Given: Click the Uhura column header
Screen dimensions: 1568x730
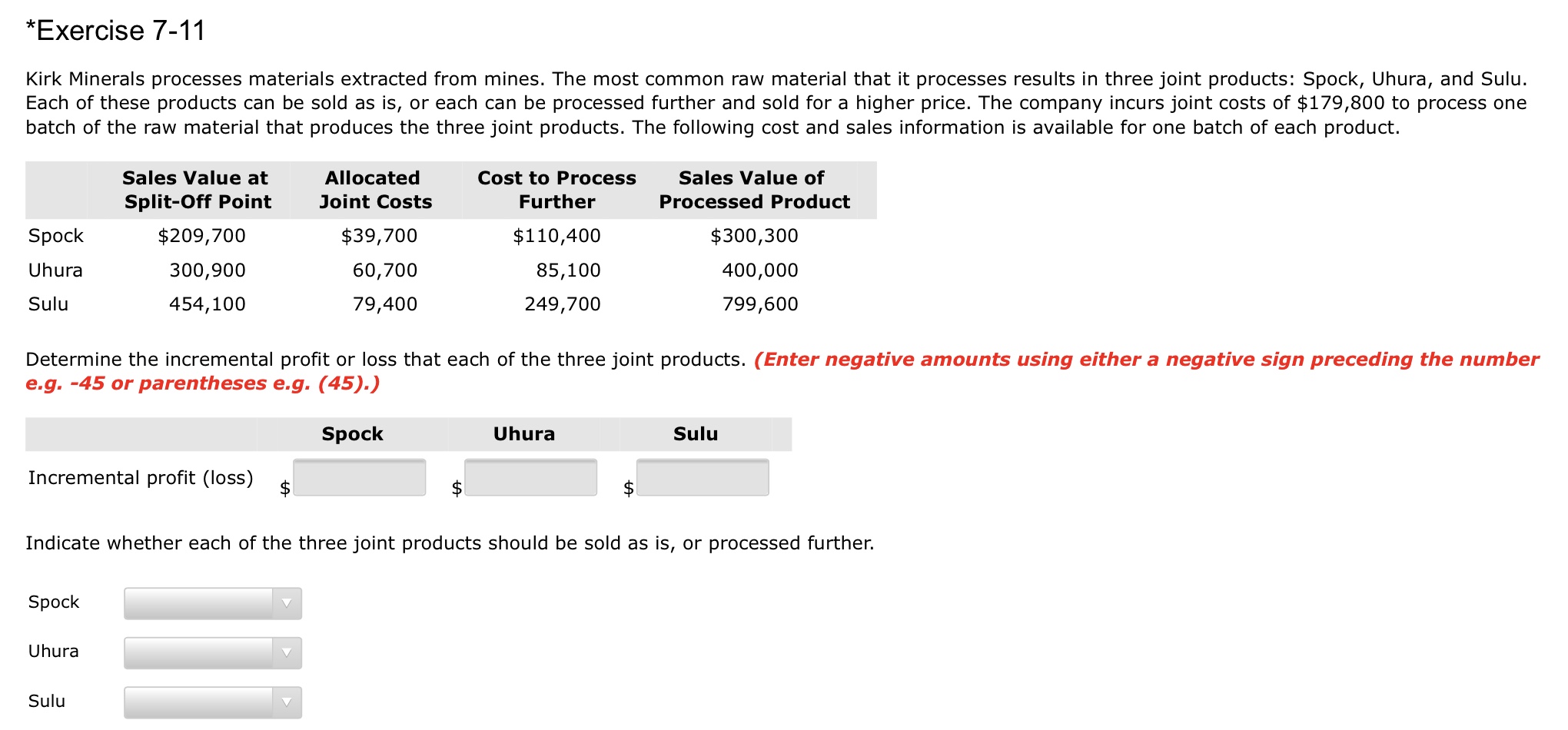Looking at the screenshot, I should (525, 433).
